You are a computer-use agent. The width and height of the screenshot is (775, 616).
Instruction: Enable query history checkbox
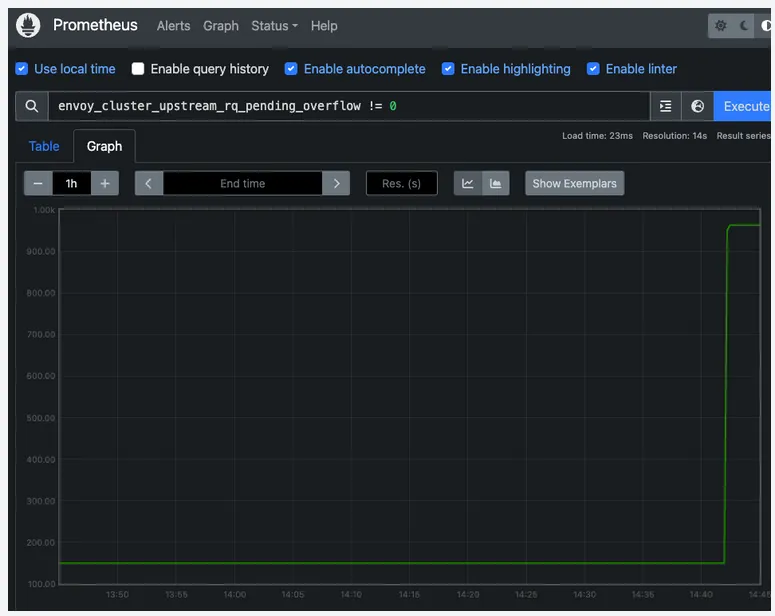(x=139, y=69)
